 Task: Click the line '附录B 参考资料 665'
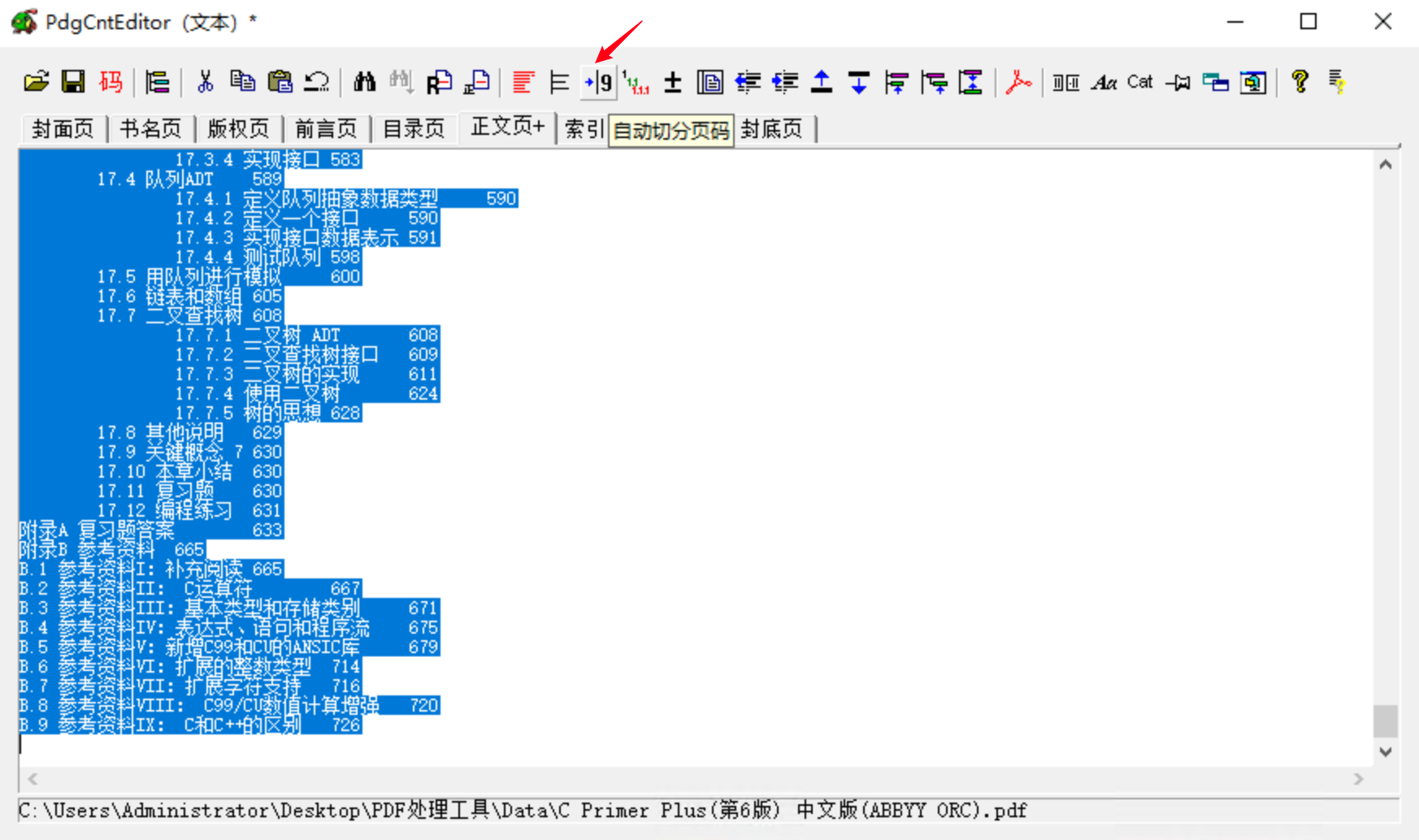pyautogui.click(x=112, y=549)
